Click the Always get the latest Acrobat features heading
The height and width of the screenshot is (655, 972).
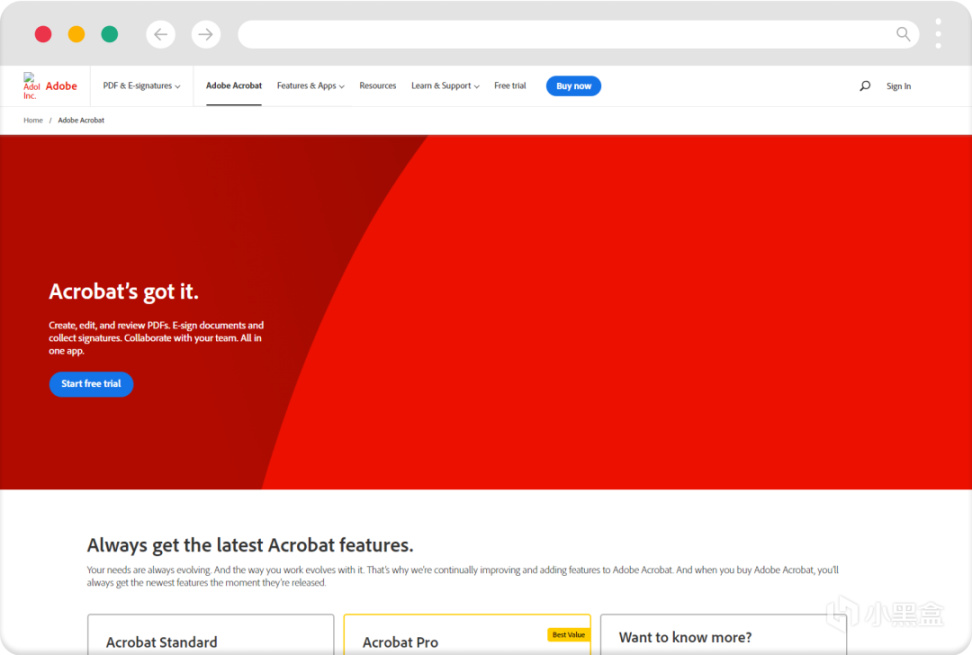coord(250,545)
